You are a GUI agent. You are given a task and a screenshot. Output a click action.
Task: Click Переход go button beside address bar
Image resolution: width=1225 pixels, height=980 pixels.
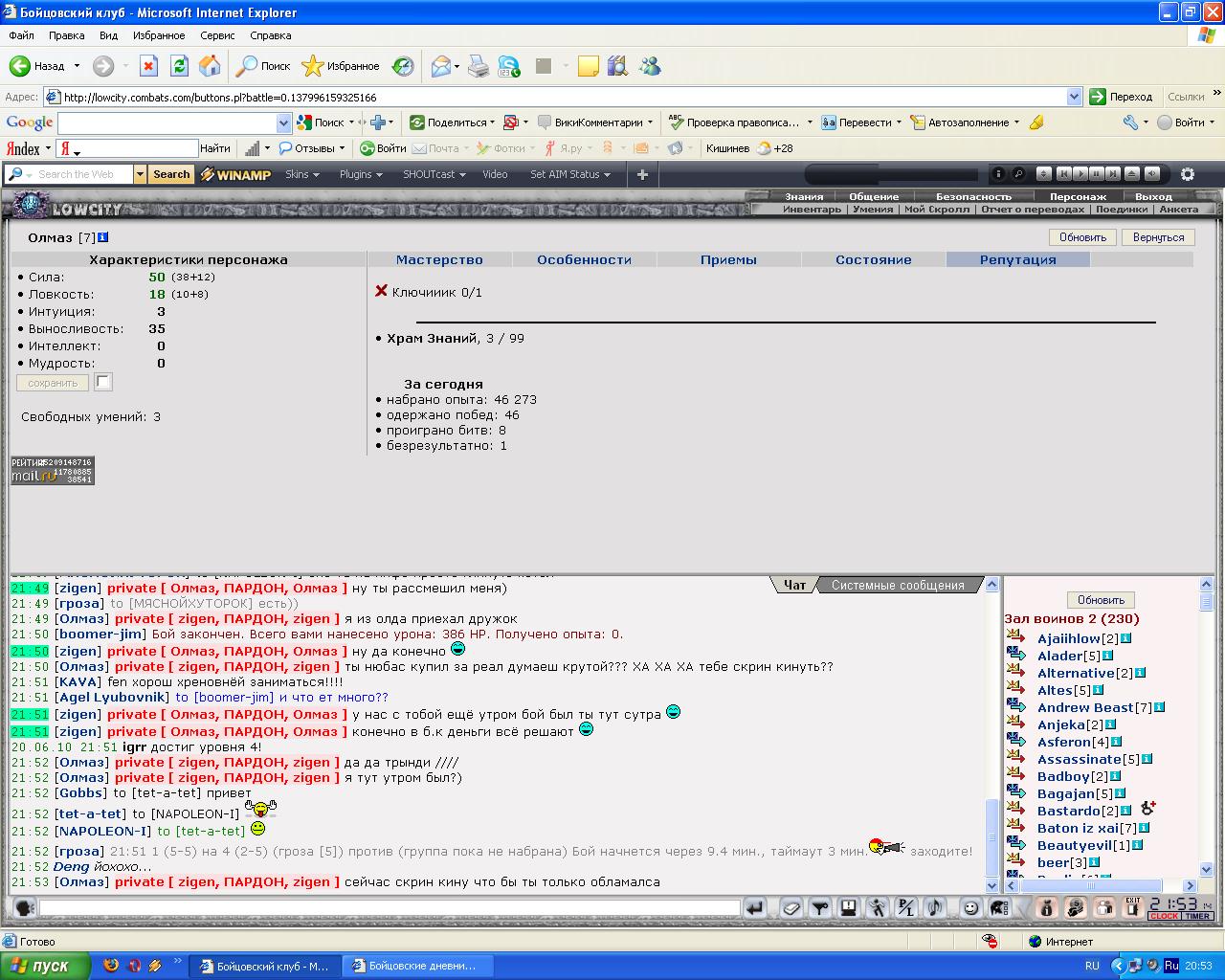click(1121, 97)
